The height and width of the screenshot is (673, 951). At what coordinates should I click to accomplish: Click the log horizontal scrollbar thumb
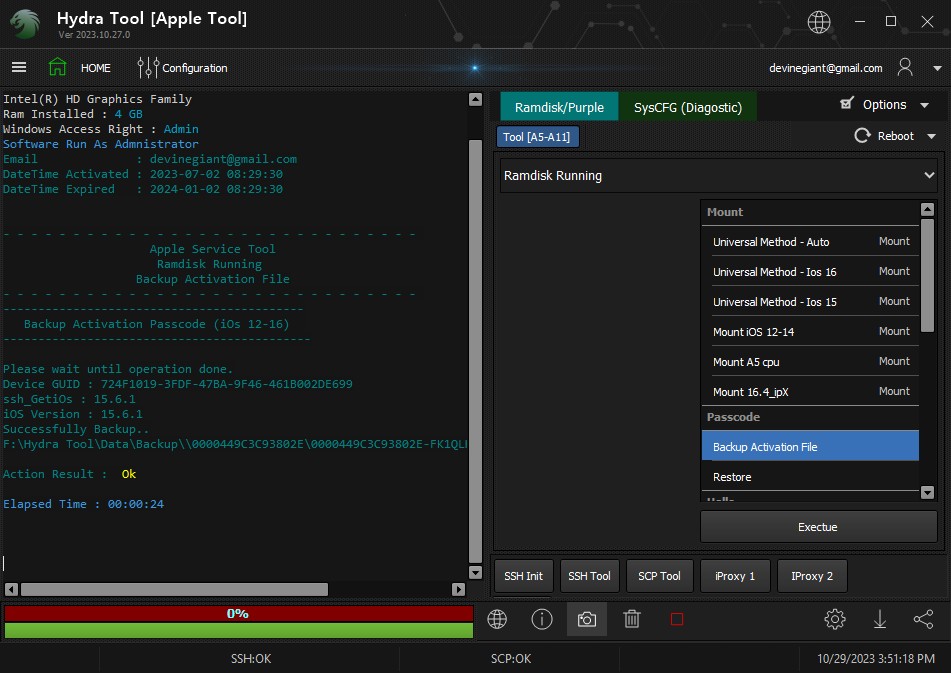pyautogui.click(x=175, y=589)
